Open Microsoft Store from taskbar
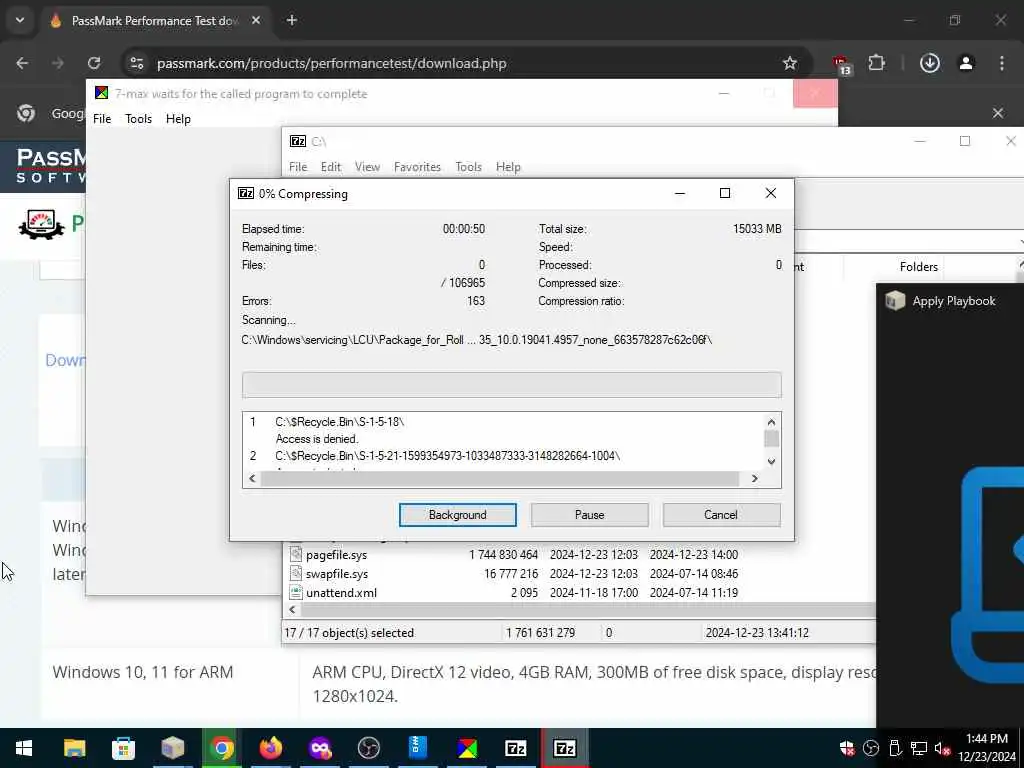This screenshot has width=1024, height=768. coord(123,748)
